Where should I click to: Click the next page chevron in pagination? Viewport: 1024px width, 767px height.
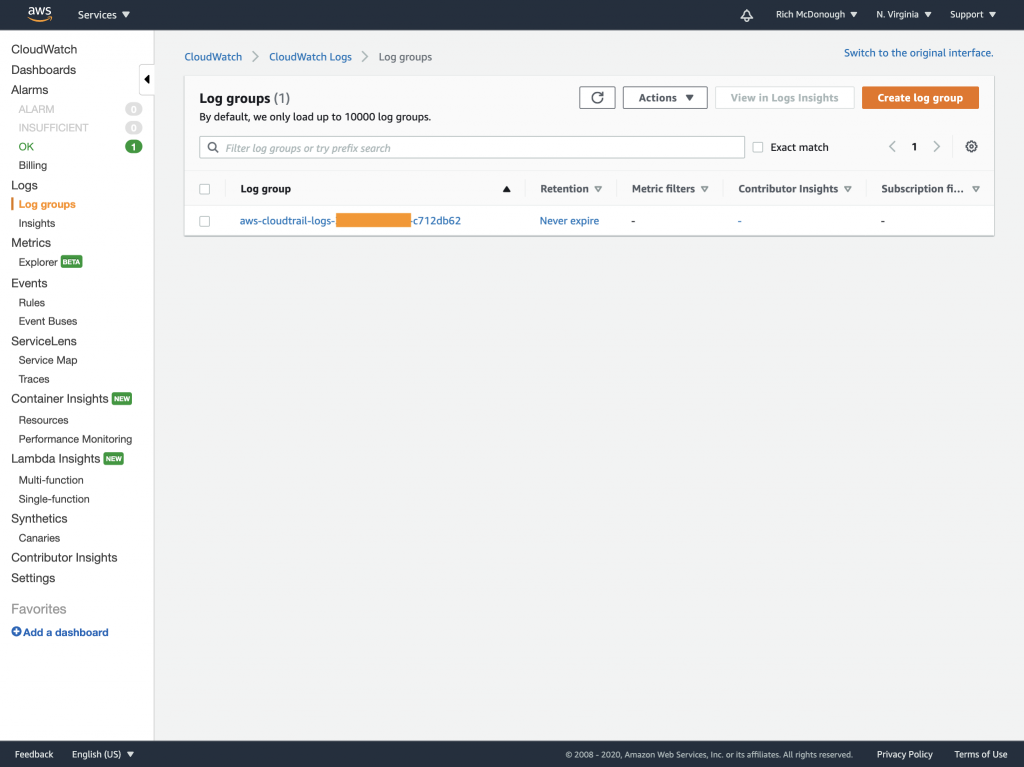tap(937, 146)
